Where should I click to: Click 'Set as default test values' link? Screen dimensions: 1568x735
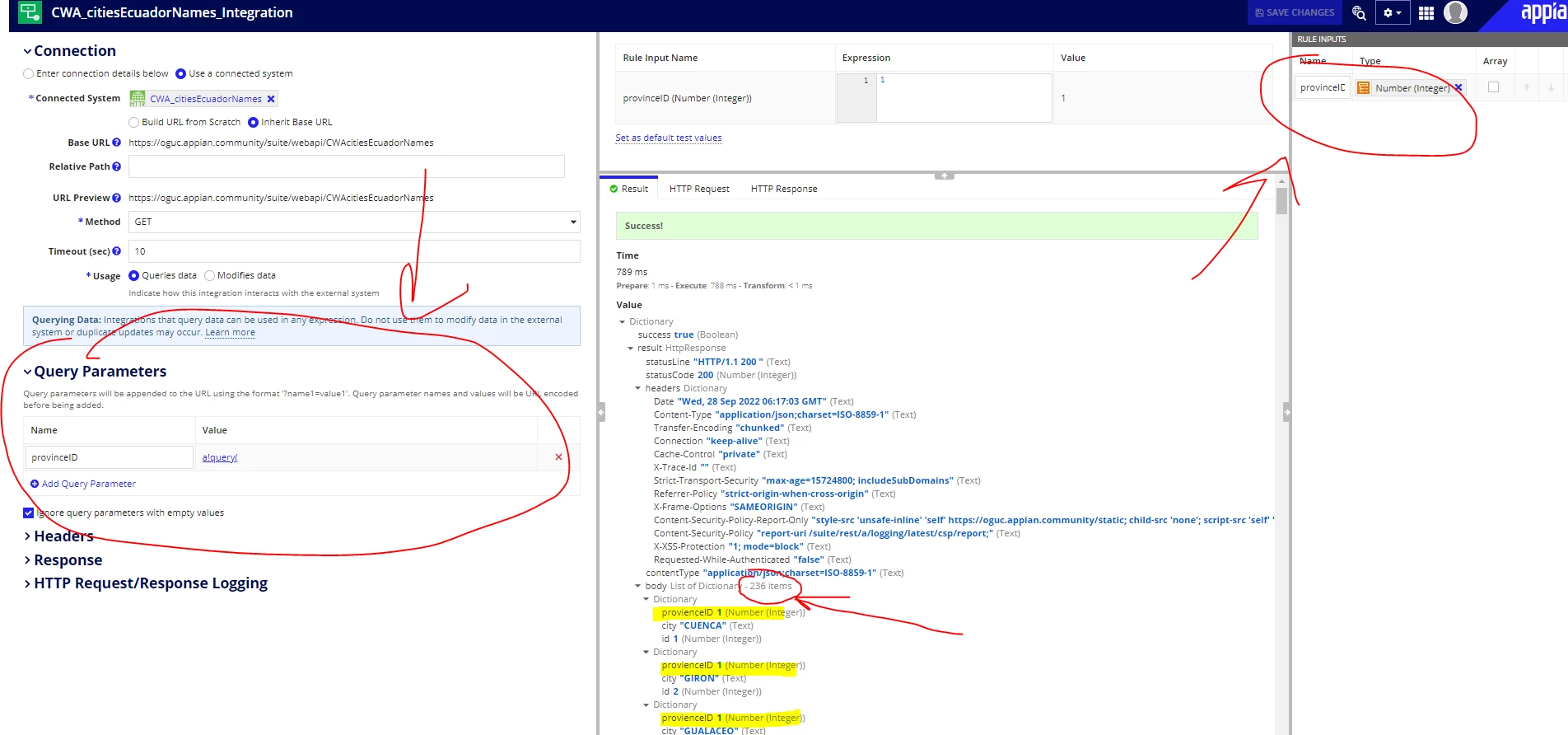coord(669,138)
